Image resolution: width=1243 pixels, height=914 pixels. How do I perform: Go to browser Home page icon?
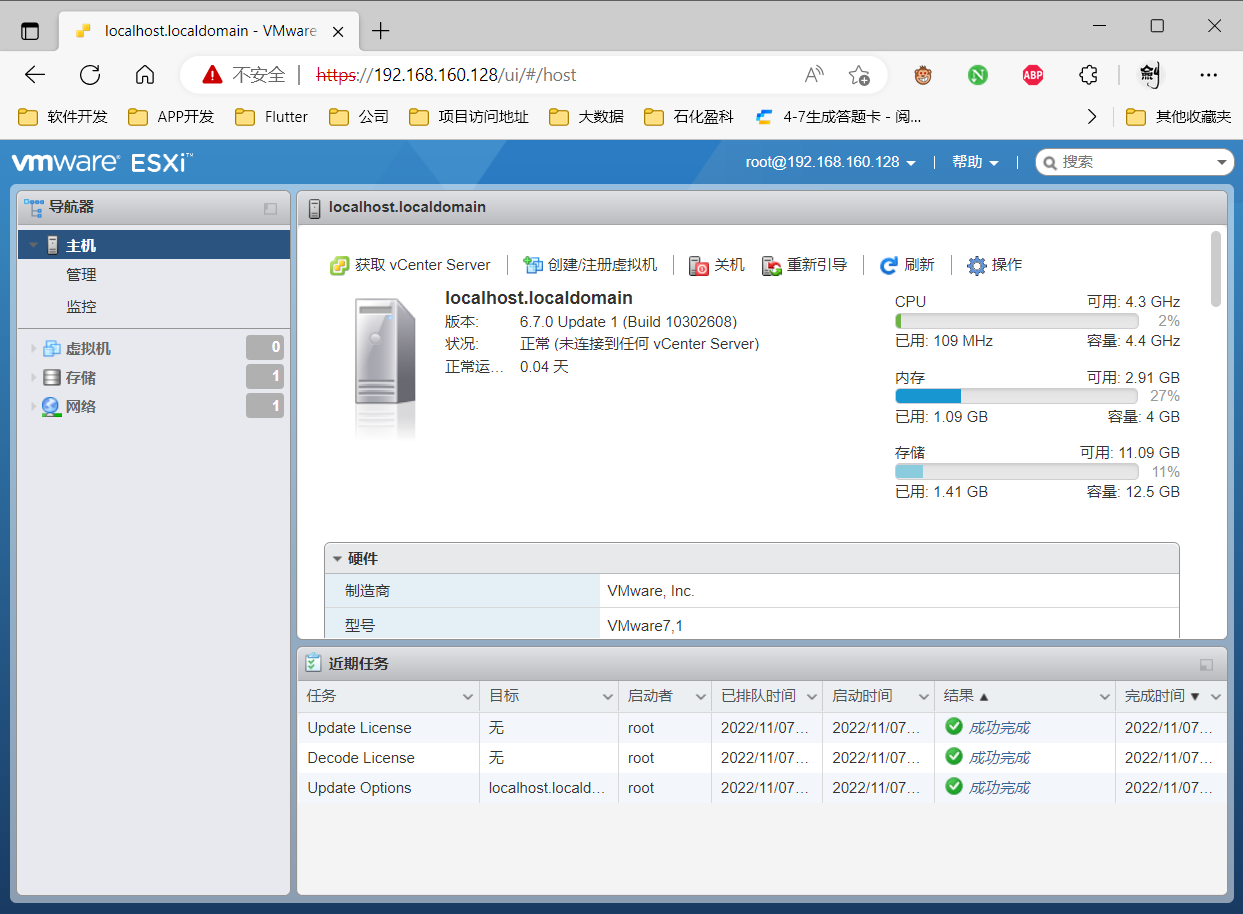(x=145, y=75)
